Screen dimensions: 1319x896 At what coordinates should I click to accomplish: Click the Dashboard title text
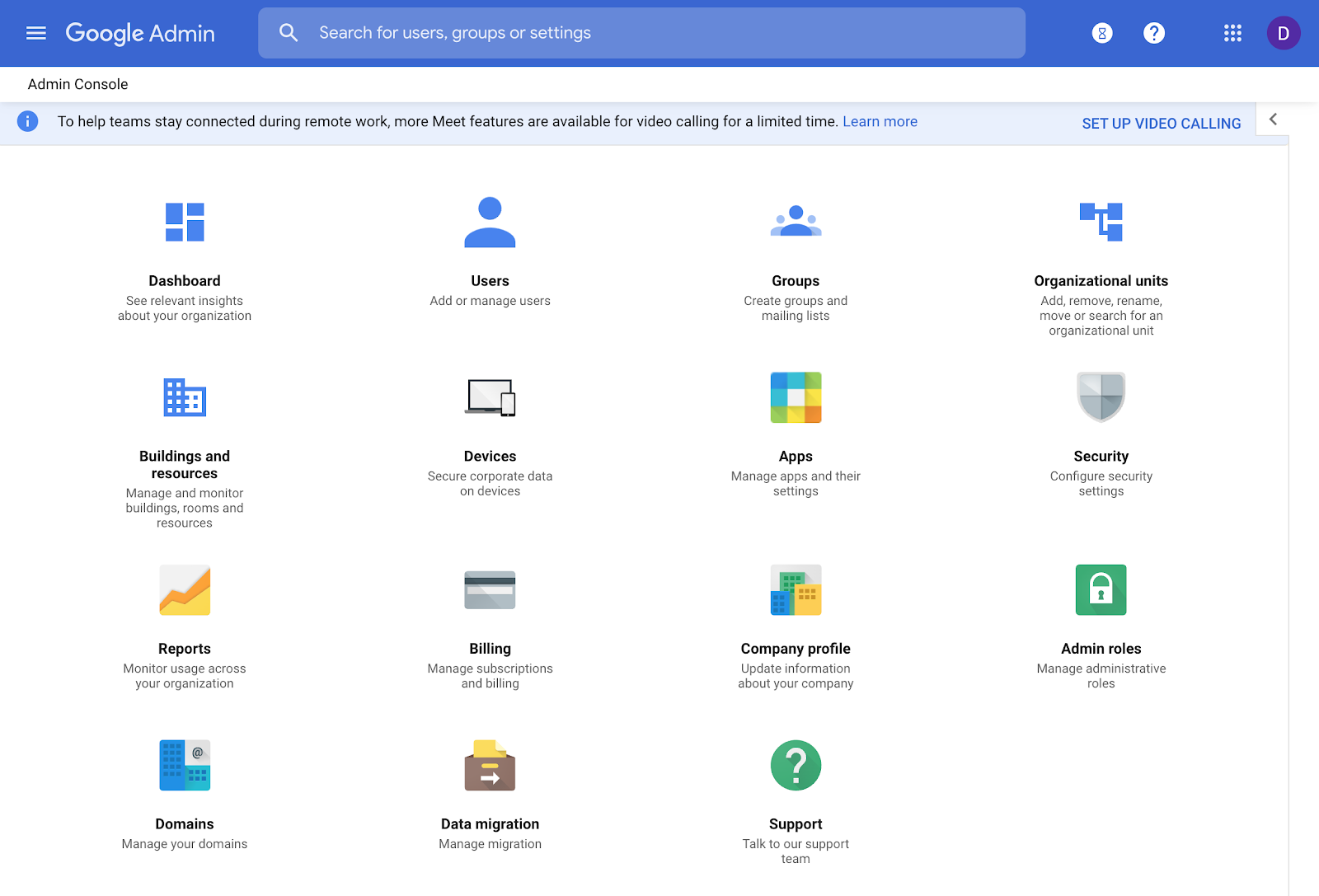[x=185, y=280]
